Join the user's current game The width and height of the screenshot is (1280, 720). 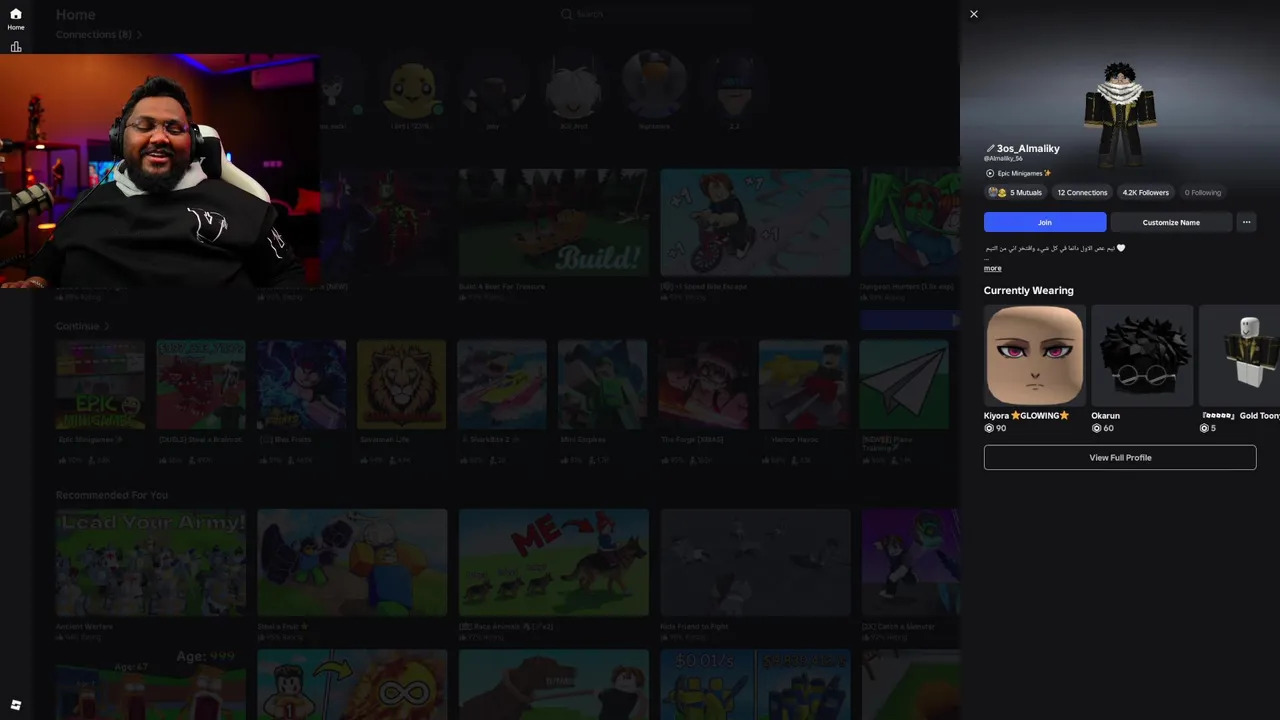tap(1045, 222)
